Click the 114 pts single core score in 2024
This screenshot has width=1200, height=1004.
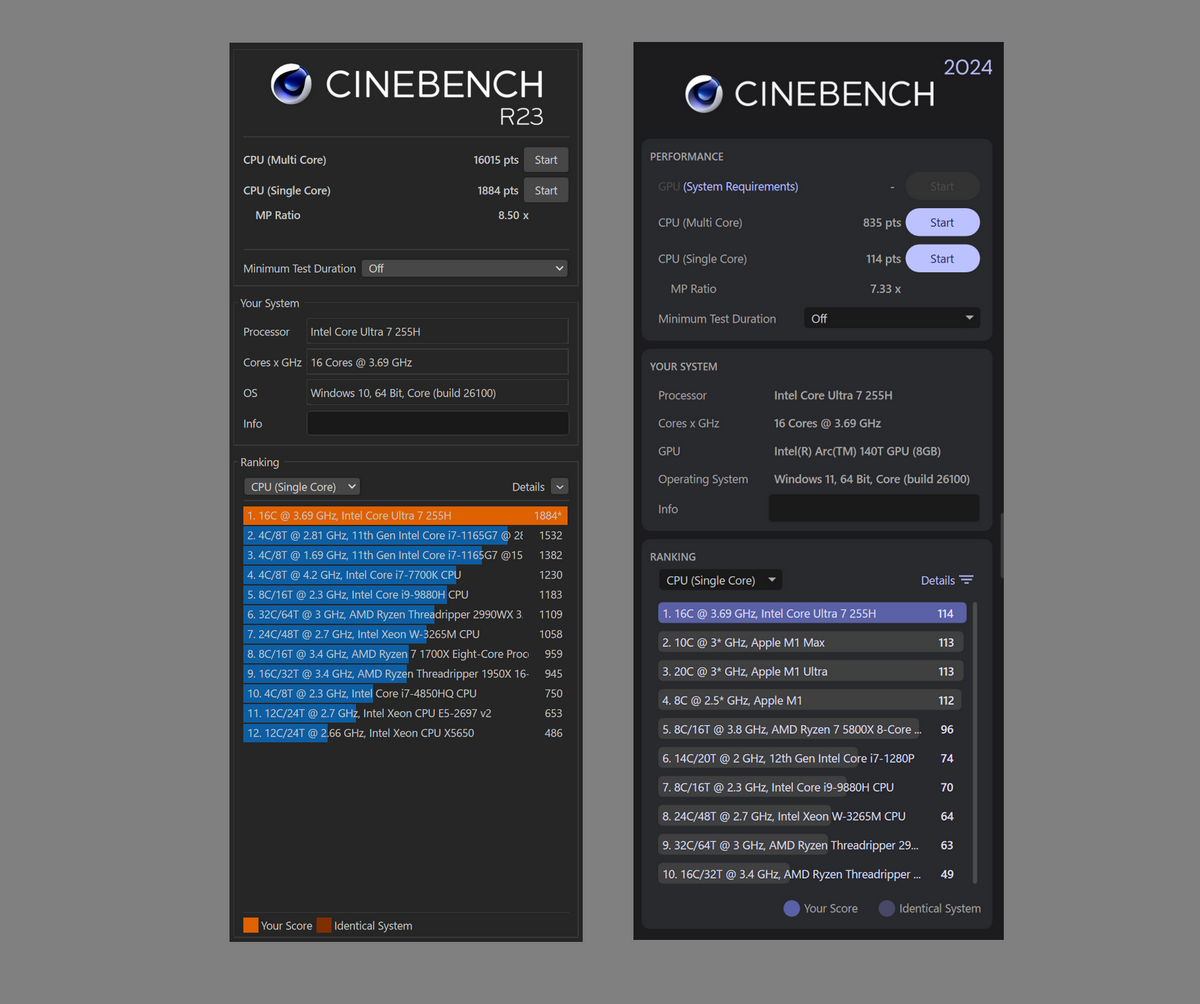coord(883,259)
